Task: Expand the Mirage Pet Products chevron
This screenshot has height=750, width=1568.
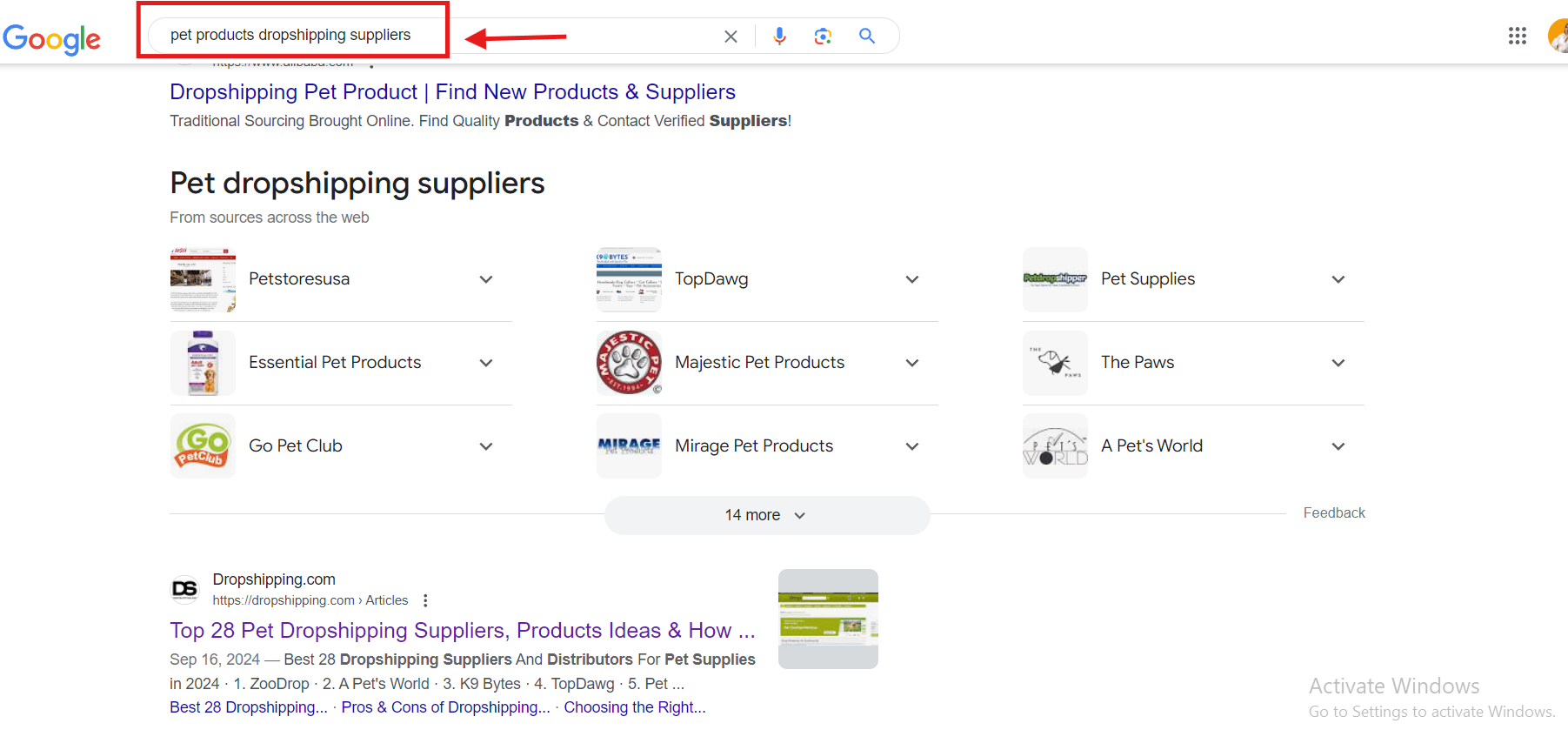Action: (912, 446)
